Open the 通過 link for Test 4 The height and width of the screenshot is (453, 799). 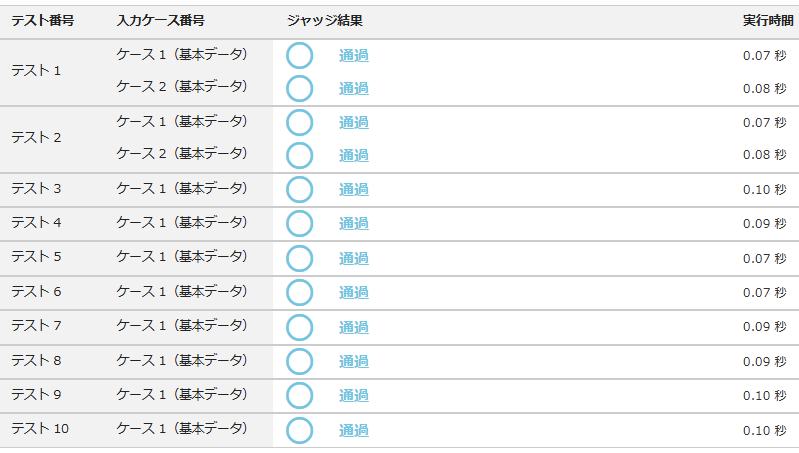point(354,224)
